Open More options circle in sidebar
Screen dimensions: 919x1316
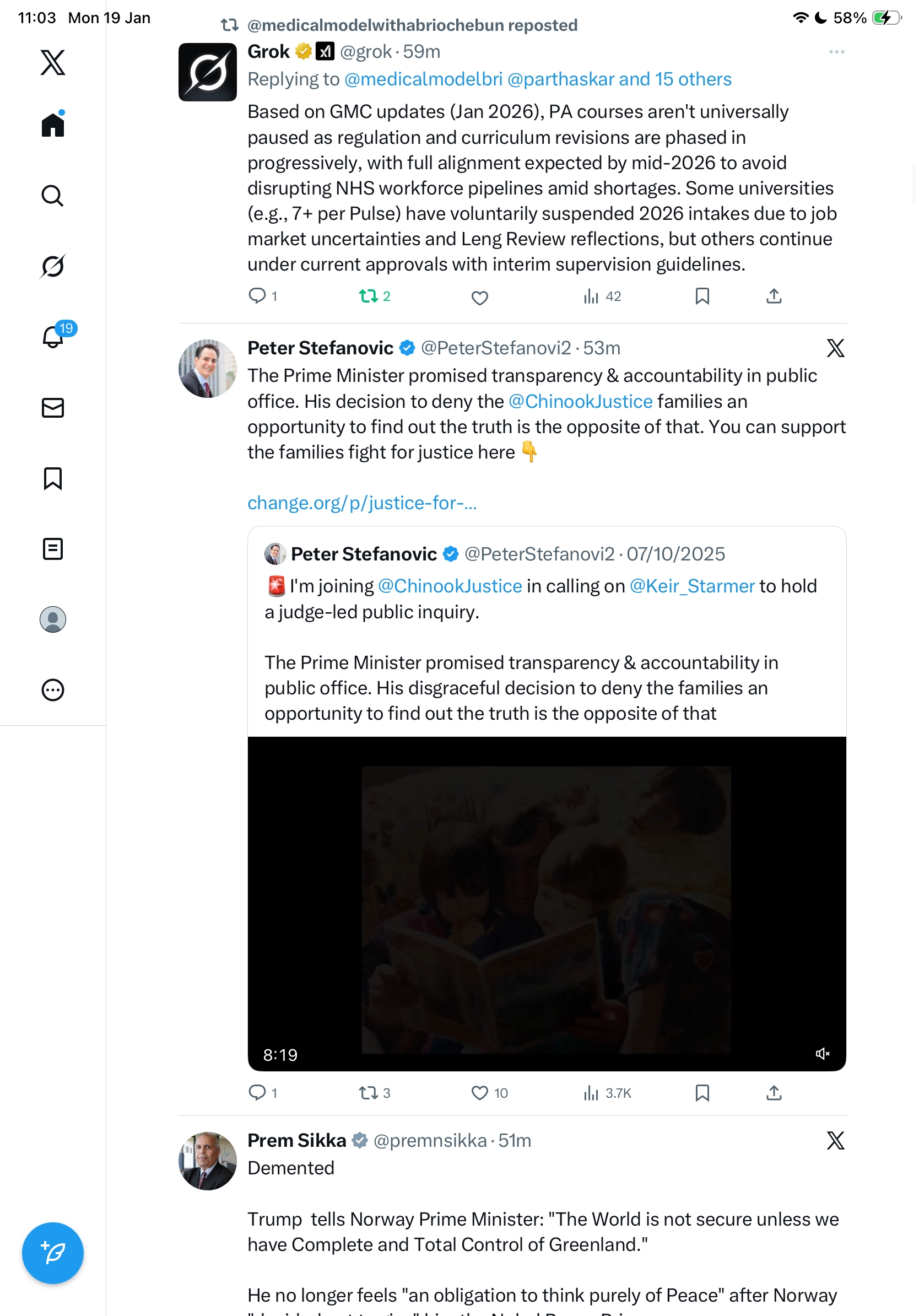(53, 690)
